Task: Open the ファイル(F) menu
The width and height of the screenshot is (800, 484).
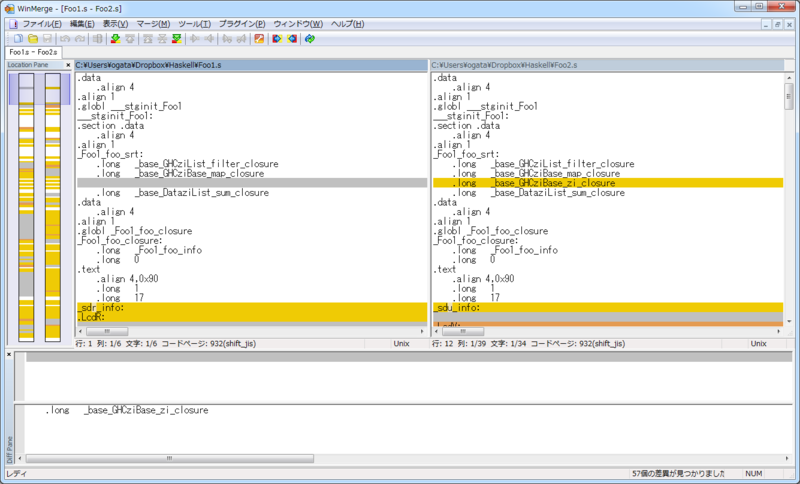Action: tap(42, 24)
